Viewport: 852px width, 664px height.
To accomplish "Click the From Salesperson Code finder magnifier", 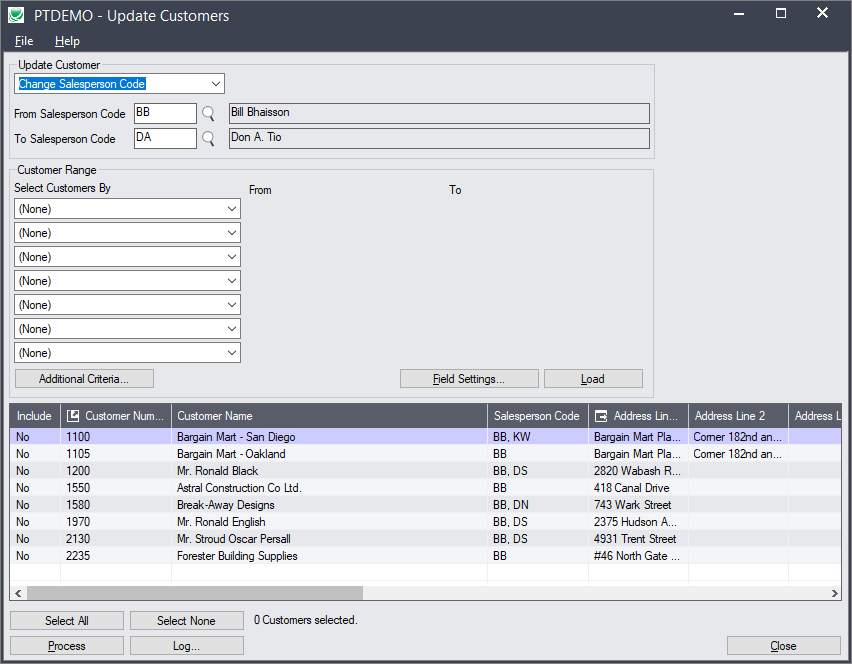I will coord(208,114).
